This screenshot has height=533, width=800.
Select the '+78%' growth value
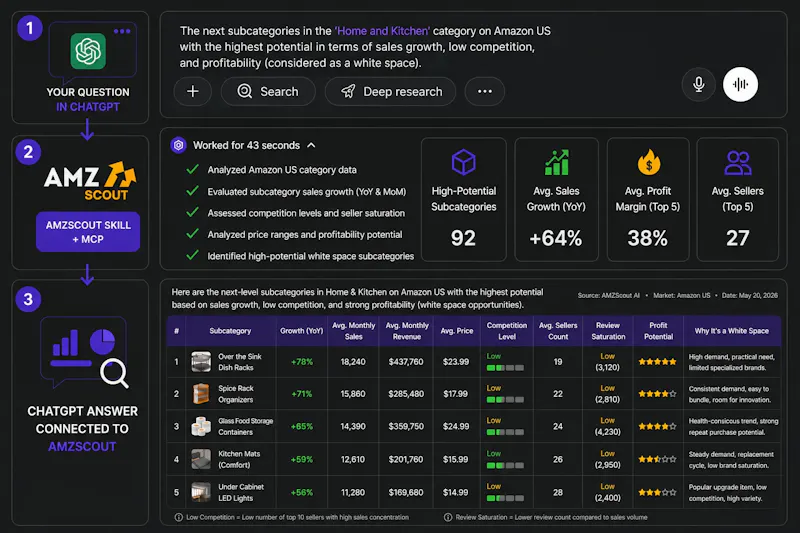302,362
